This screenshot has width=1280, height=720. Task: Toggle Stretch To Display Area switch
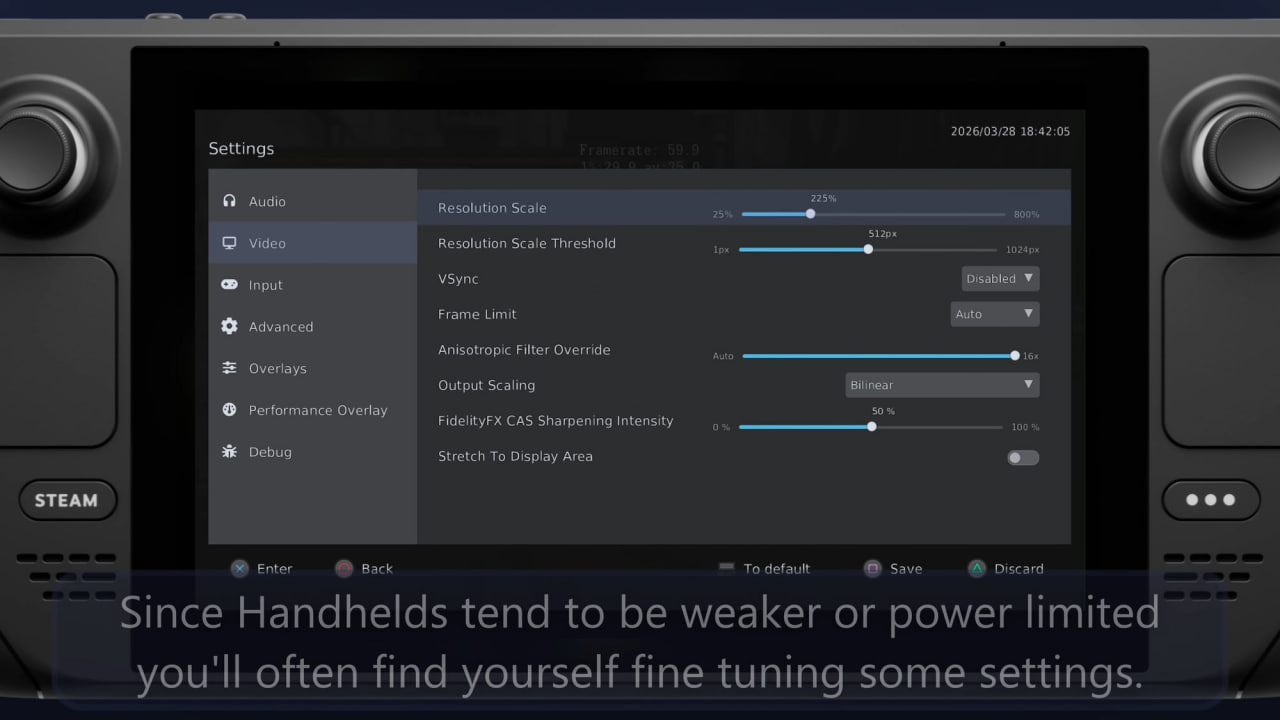click(x=1022, y=458)
